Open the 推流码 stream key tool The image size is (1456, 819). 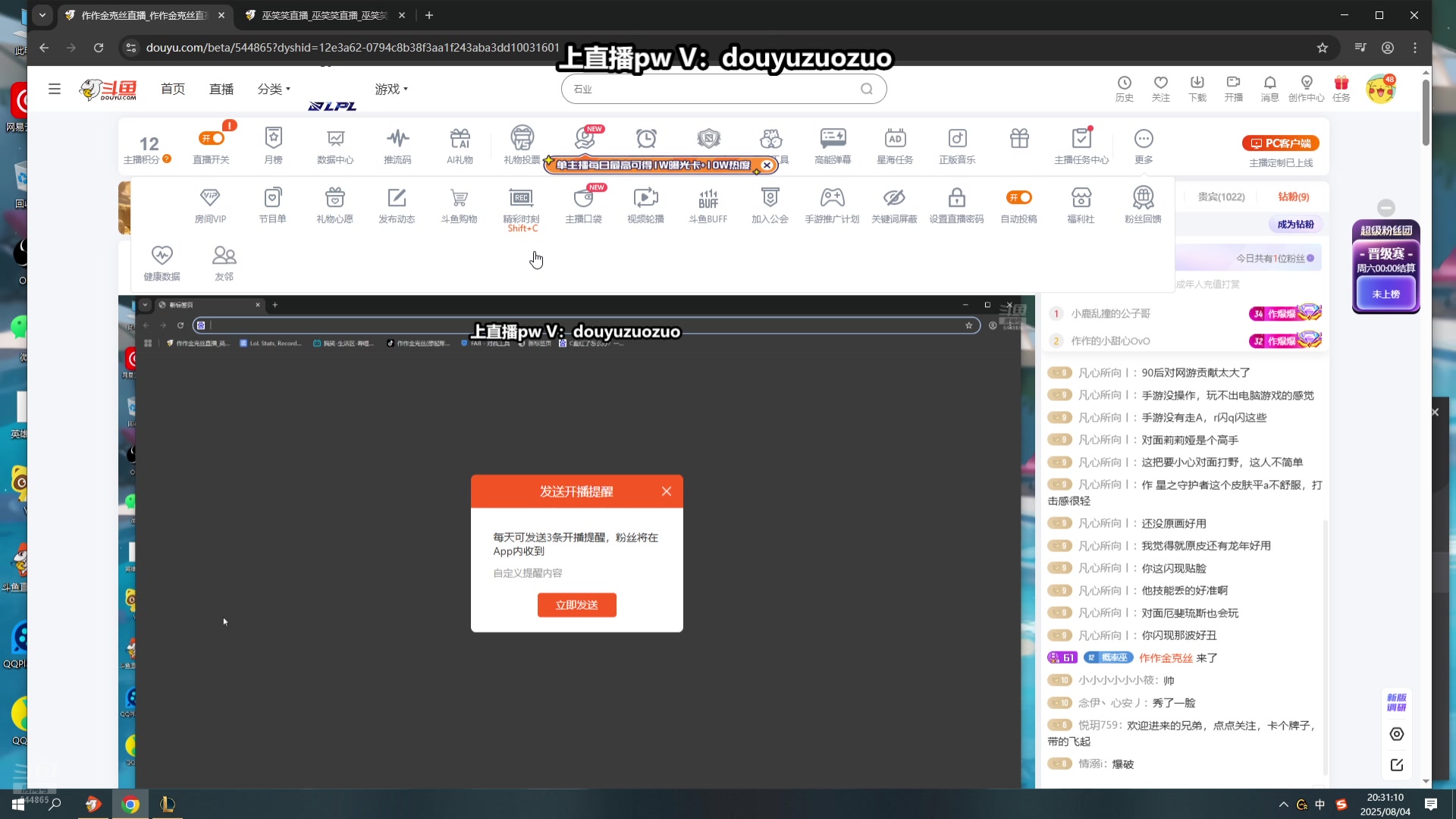coord(397,146)
